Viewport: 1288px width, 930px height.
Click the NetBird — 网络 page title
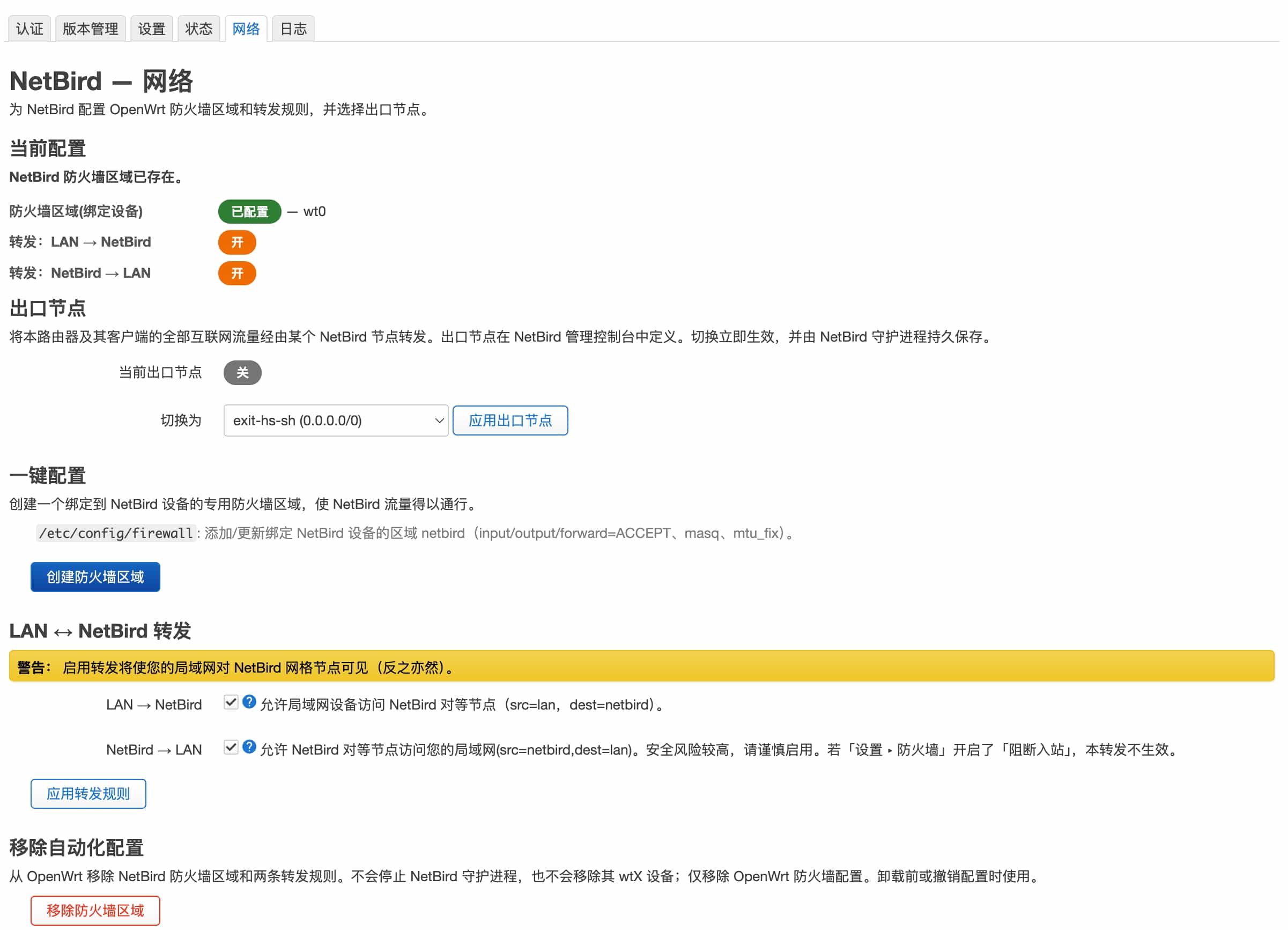pos(102,80)
